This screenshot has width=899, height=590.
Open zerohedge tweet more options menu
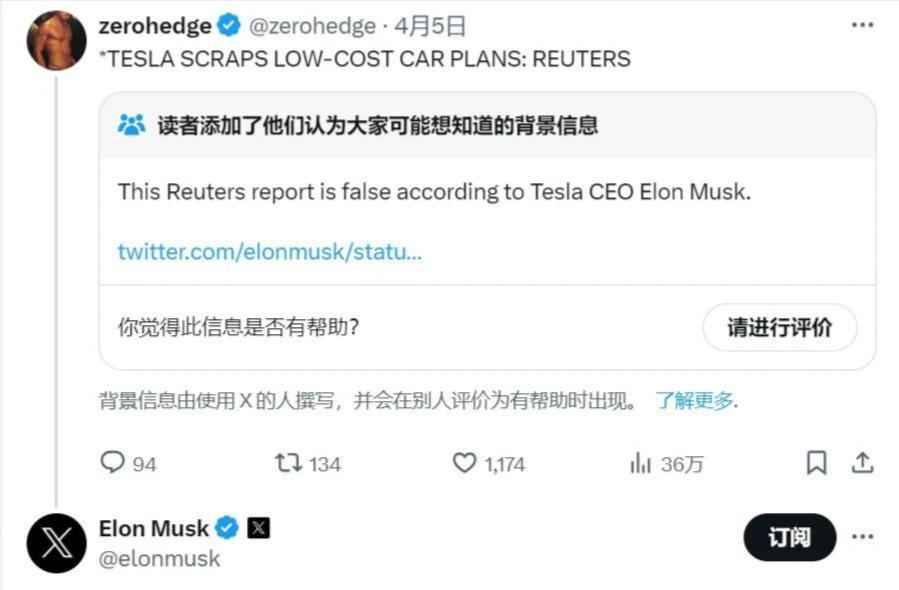pyautogui.click(x=862, y=25)
